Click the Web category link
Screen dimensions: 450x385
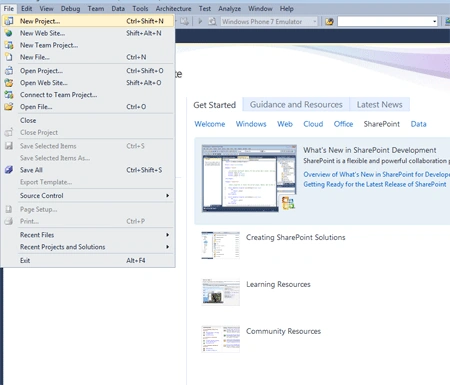[285, 124]
